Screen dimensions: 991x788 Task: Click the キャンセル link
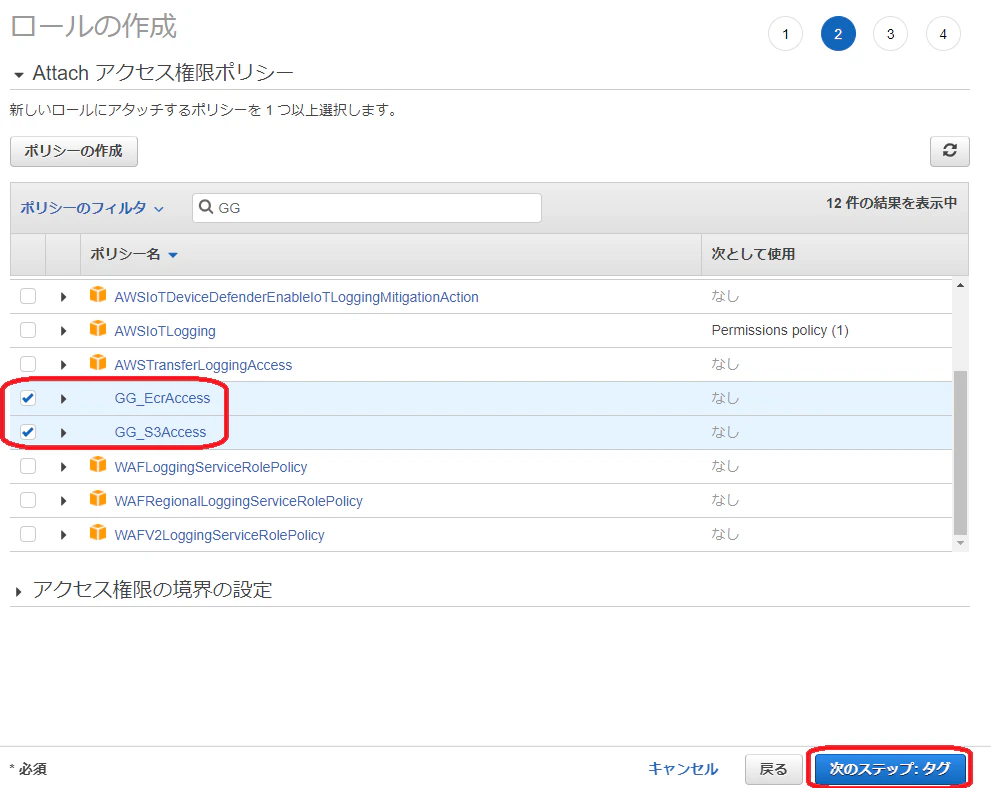(x=683, y=769)
